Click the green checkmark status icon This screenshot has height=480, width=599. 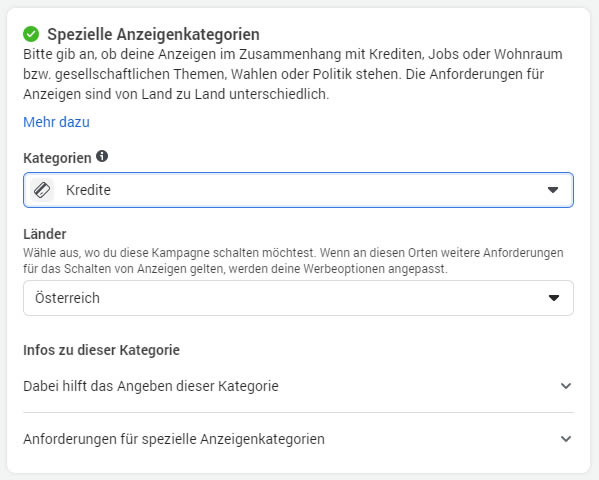tap(31, 34)
